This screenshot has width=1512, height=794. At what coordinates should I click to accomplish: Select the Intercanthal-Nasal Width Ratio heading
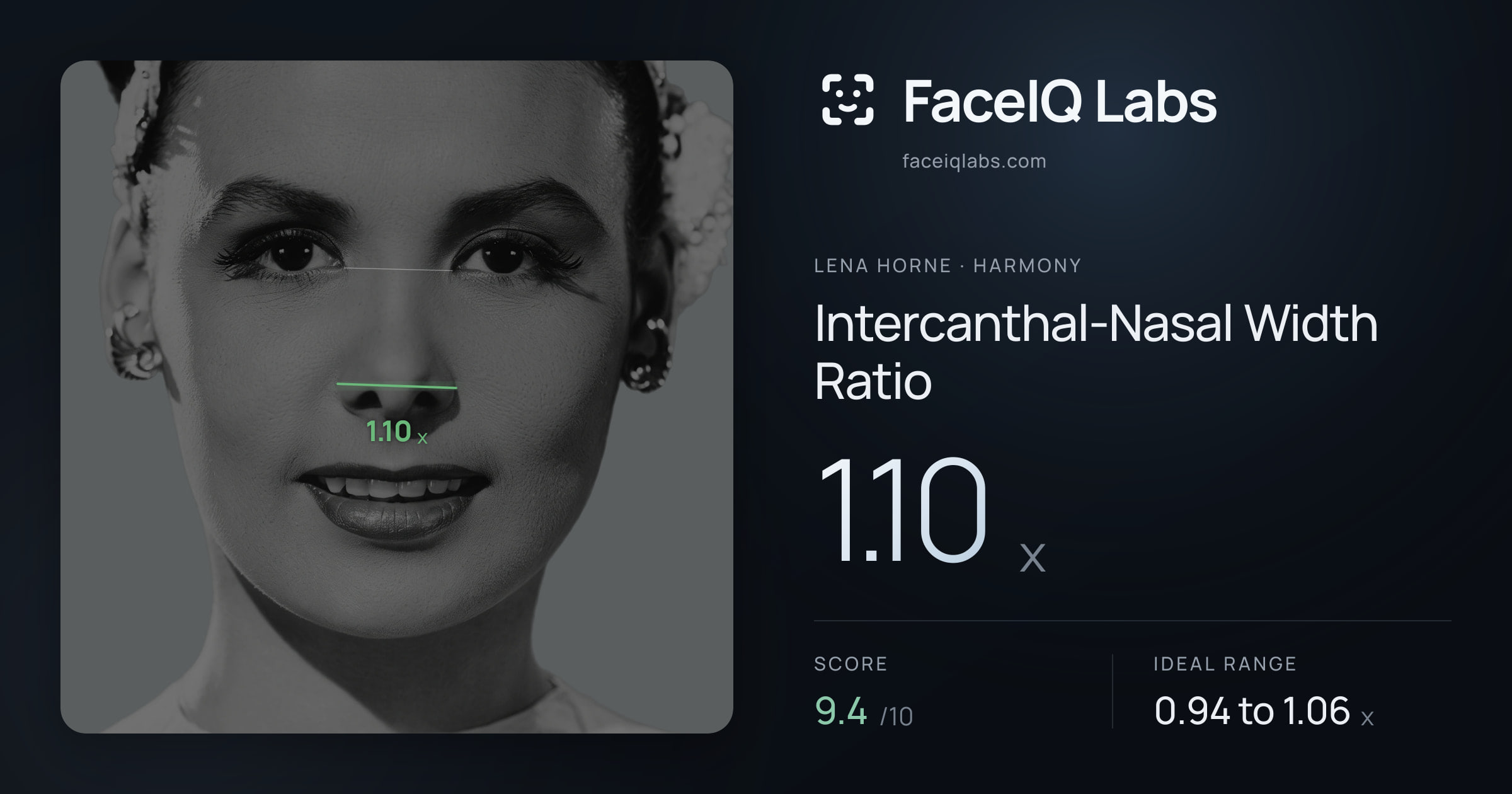point(1096,352)
